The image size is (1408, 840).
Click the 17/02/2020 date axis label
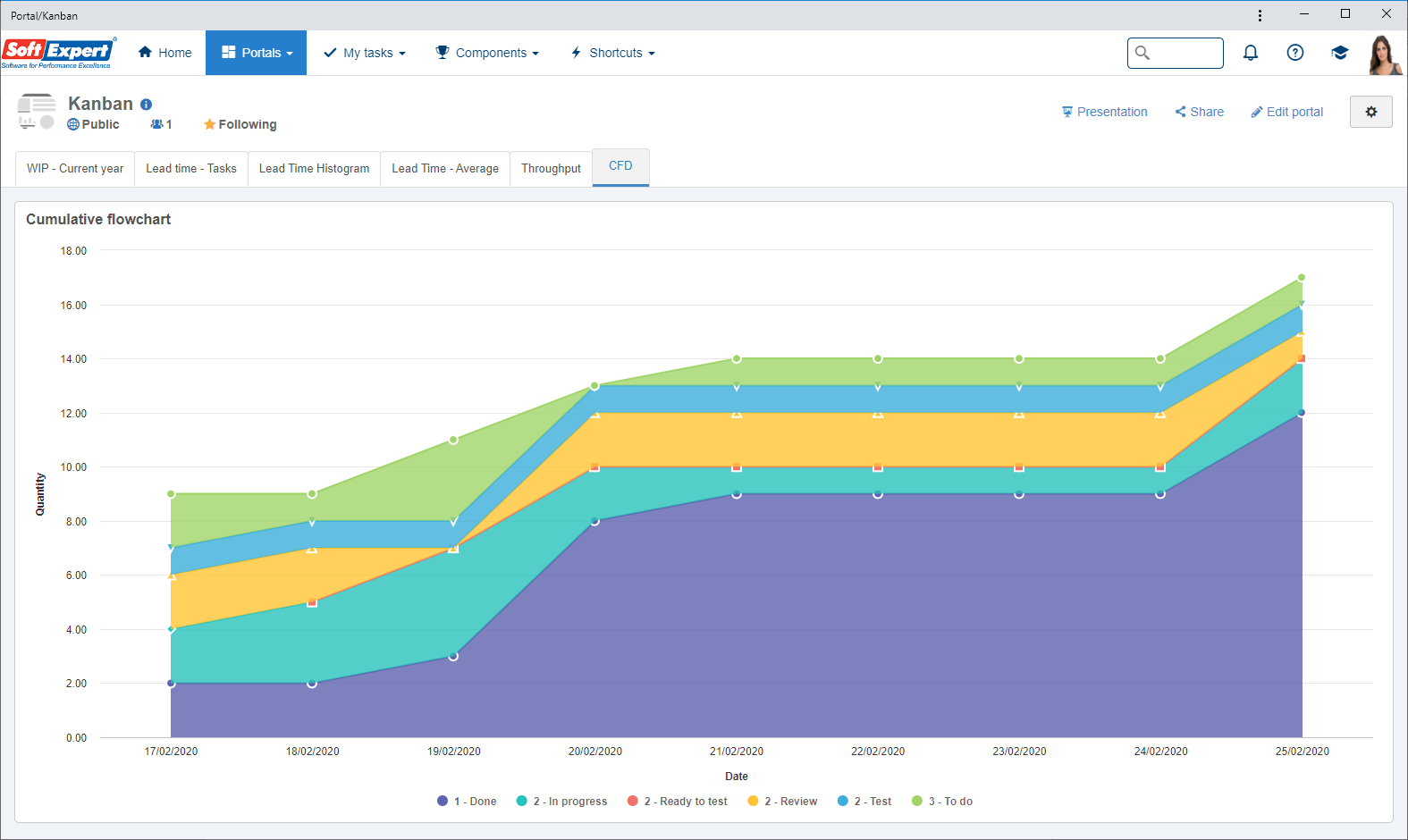pyautogui.click(x=171, y=752)
